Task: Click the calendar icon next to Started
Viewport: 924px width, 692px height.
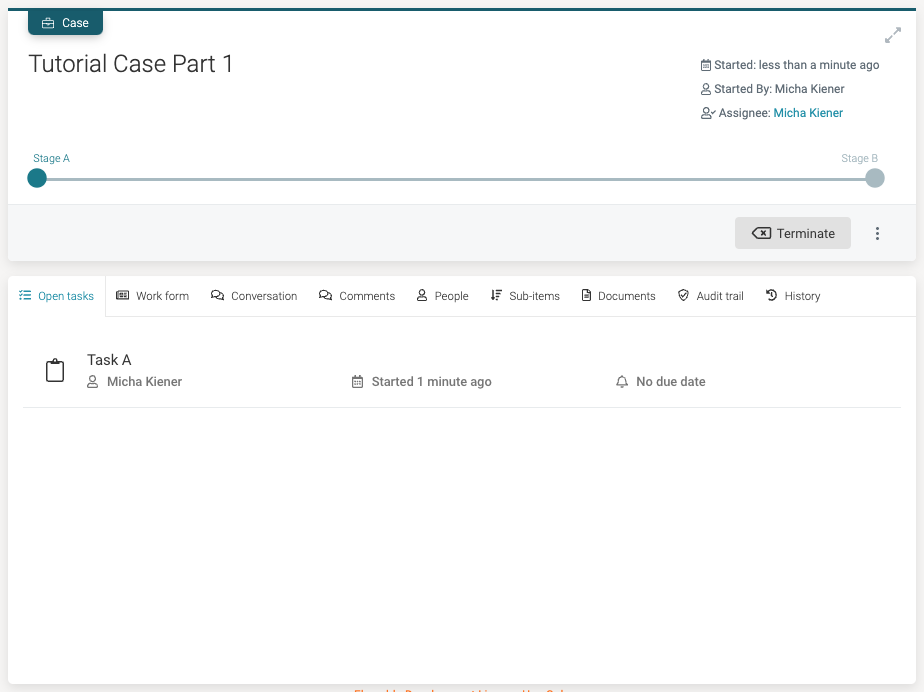Action: coord(706,65)
